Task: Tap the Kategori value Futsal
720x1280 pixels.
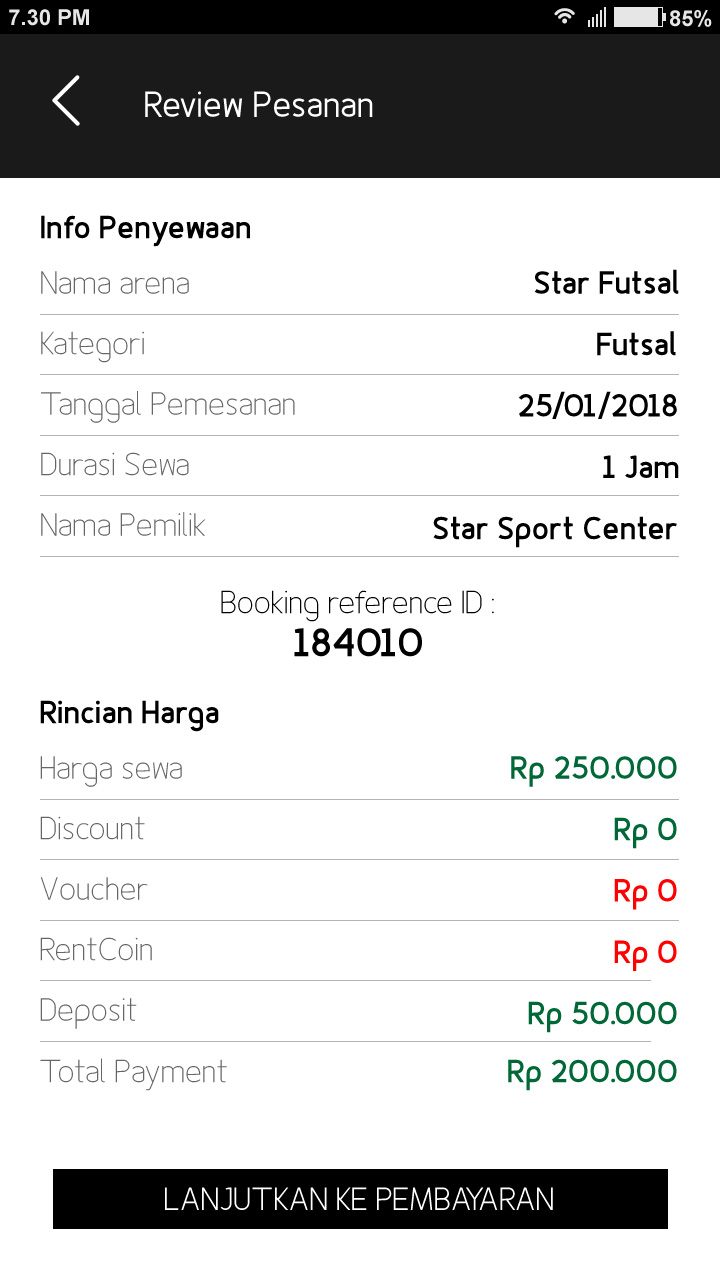Action: [636, 345]
